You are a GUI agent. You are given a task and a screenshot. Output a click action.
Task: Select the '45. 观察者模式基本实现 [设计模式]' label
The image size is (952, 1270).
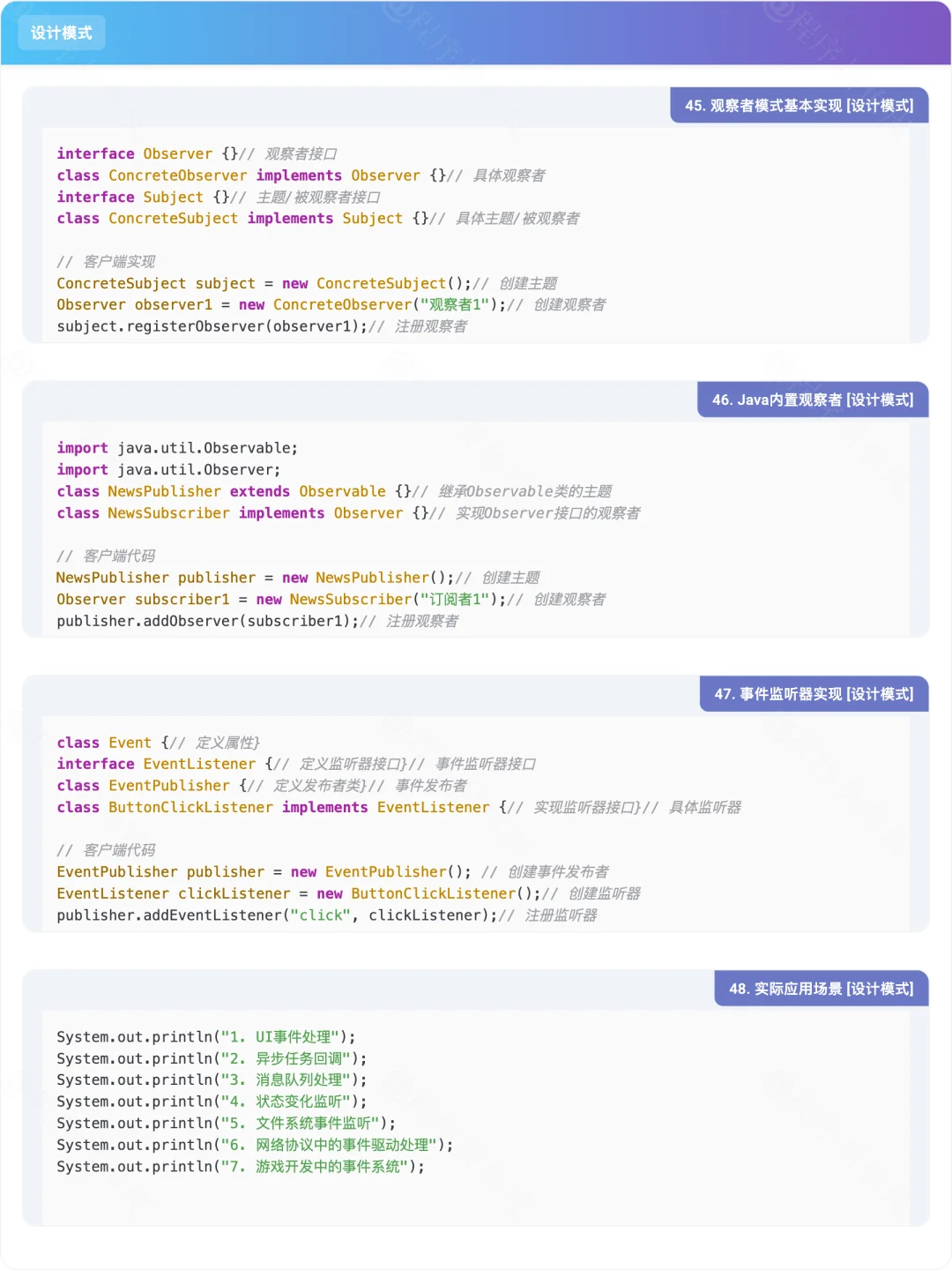(800, 105)
